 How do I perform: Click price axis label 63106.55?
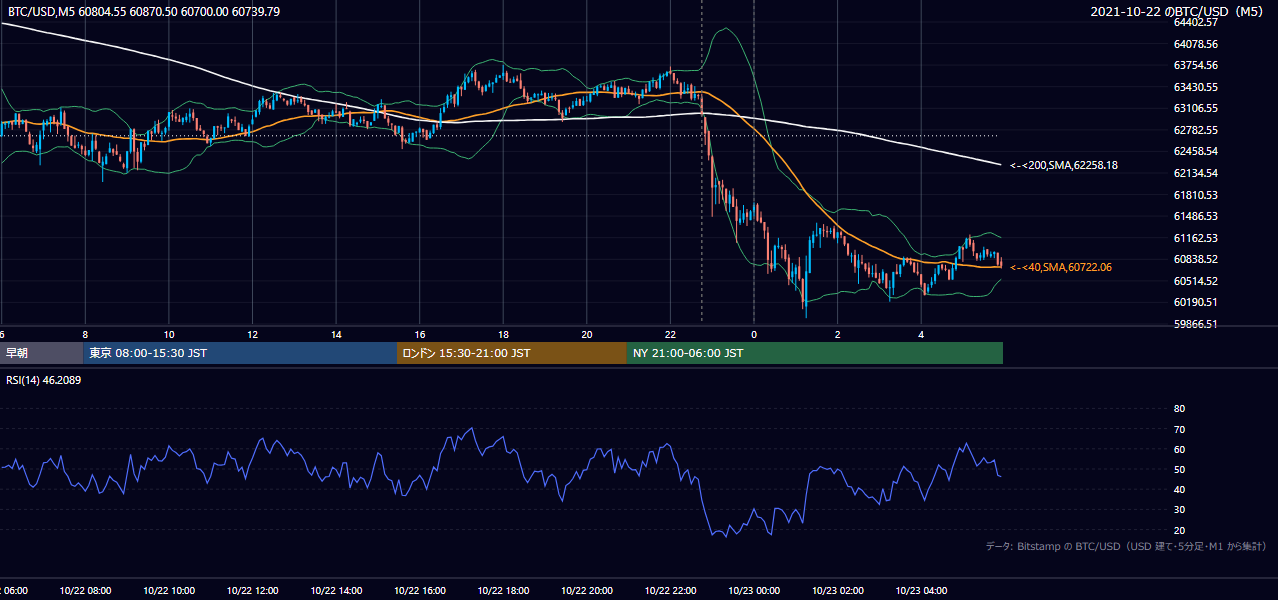1195,108
